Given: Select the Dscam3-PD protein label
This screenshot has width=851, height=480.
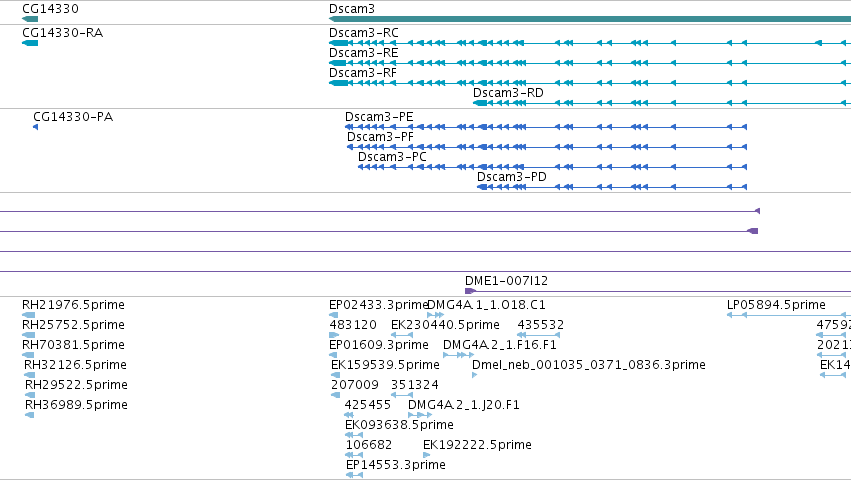Looking at the screenshot, I should 512,177.
